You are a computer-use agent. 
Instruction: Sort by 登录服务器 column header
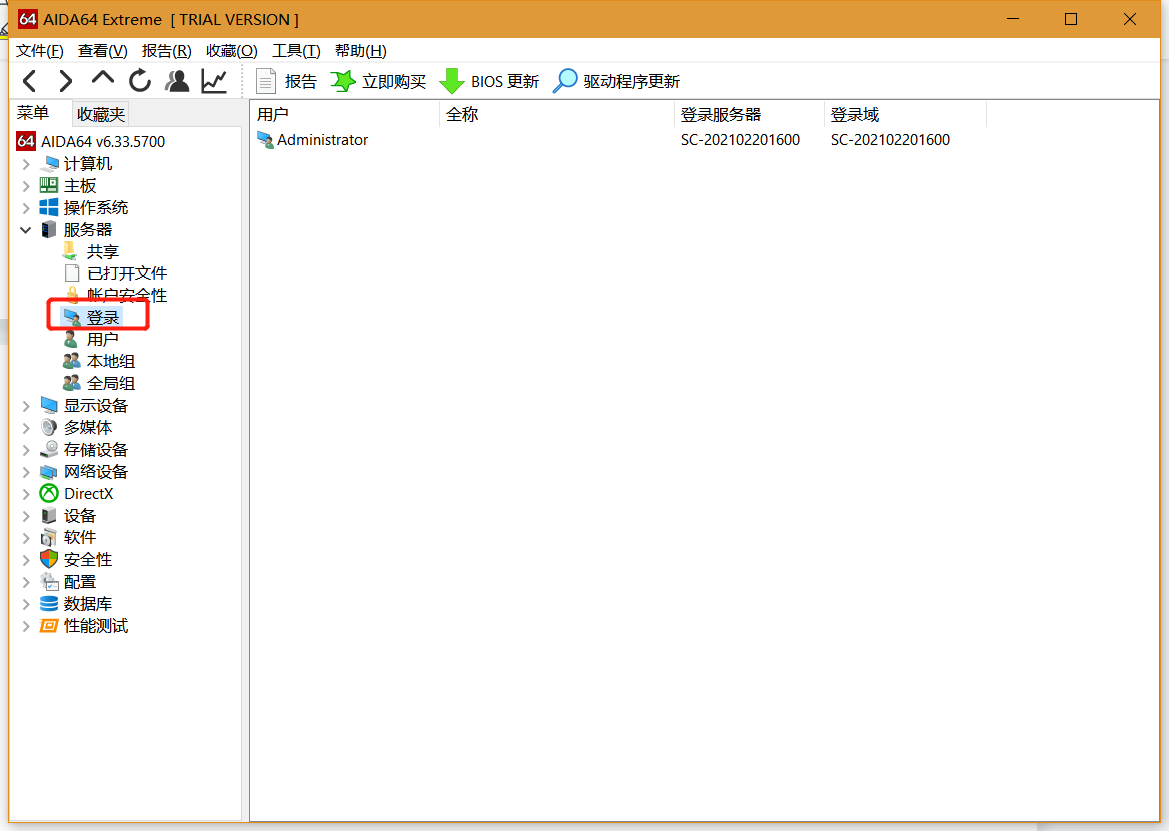(x=720, y=115)
